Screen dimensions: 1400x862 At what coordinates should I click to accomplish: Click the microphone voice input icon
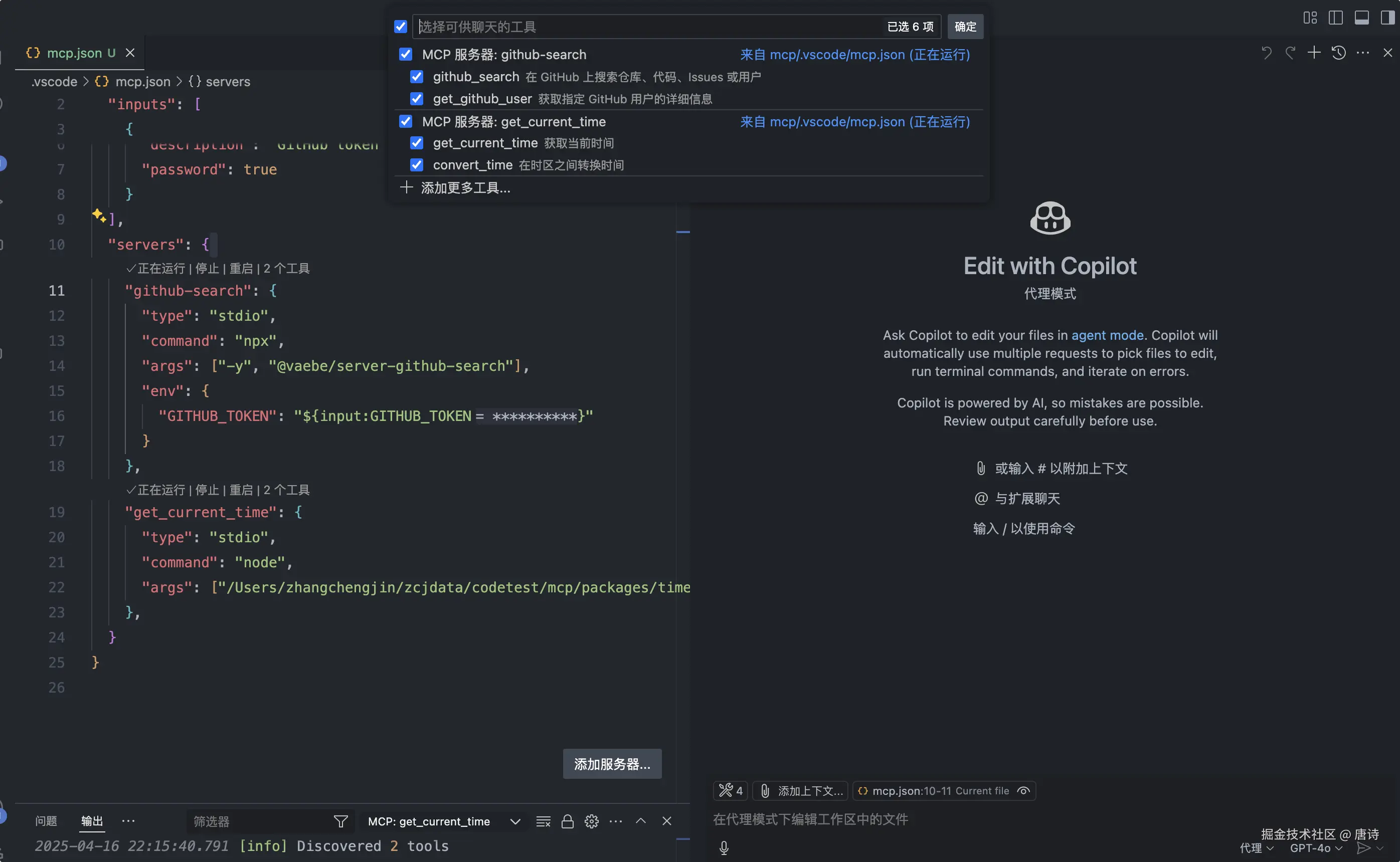tap(724, 848)
